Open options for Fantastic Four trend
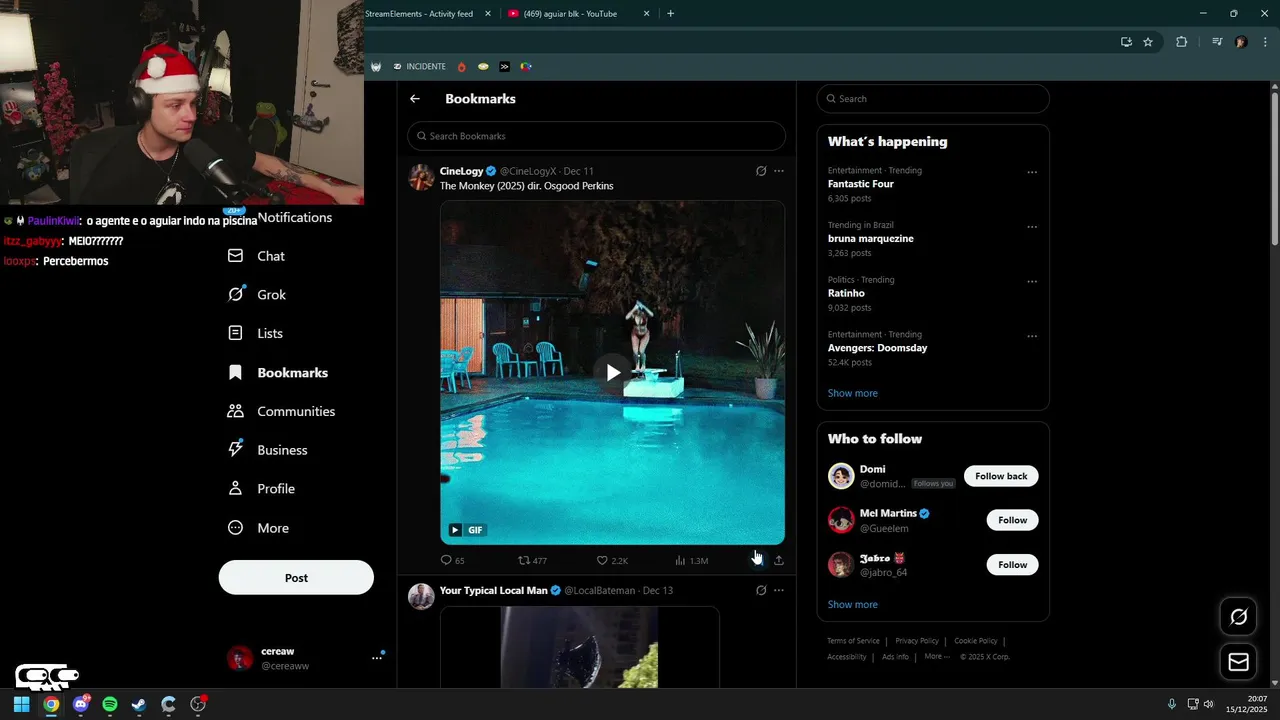The height and width of the screenshot is (720, 1280). (x=1032, y=172)
